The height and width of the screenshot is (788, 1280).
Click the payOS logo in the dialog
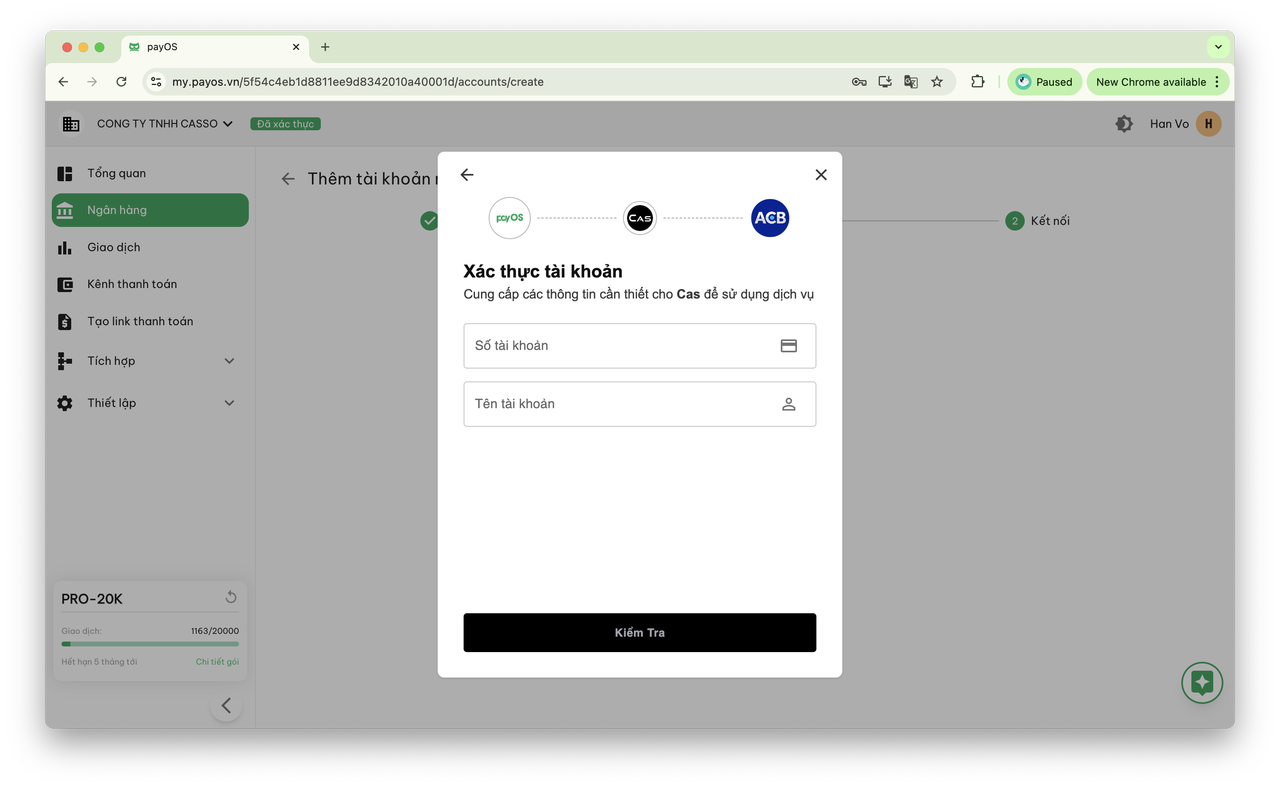point(510,218)
